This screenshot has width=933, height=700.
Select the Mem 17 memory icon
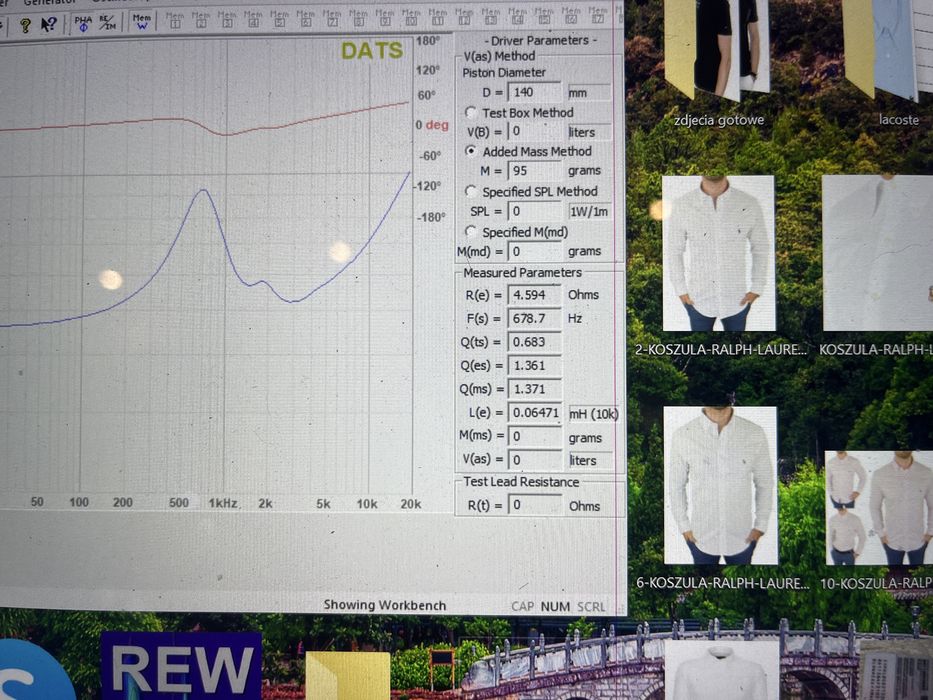598,15
